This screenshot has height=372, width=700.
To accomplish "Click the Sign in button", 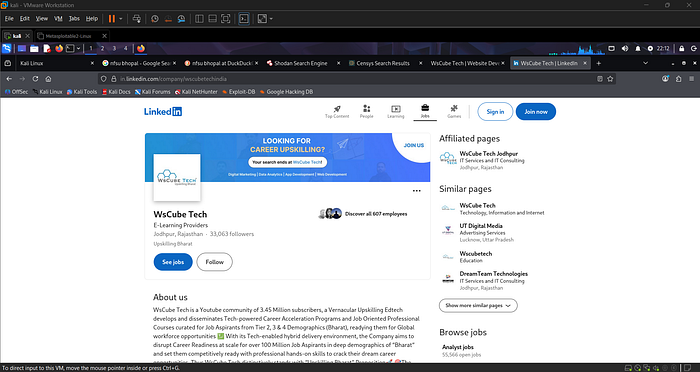I will (495, 112).
